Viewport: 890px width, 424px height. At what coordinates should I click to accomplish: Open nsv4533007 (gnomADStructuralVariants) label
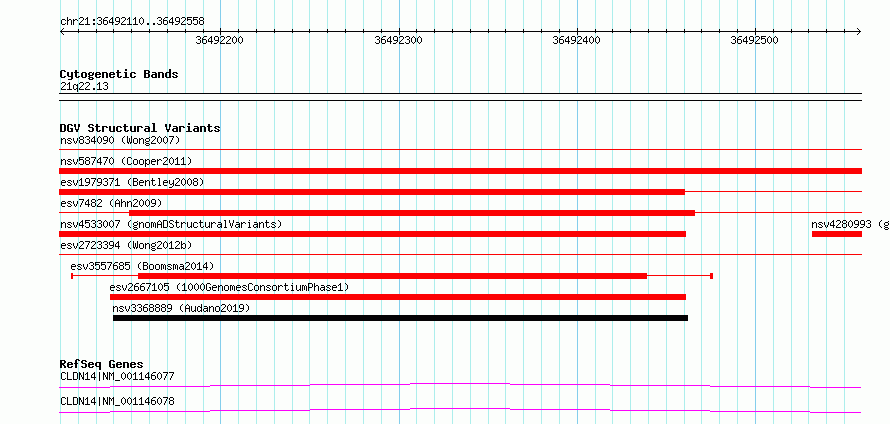(171, 224)
